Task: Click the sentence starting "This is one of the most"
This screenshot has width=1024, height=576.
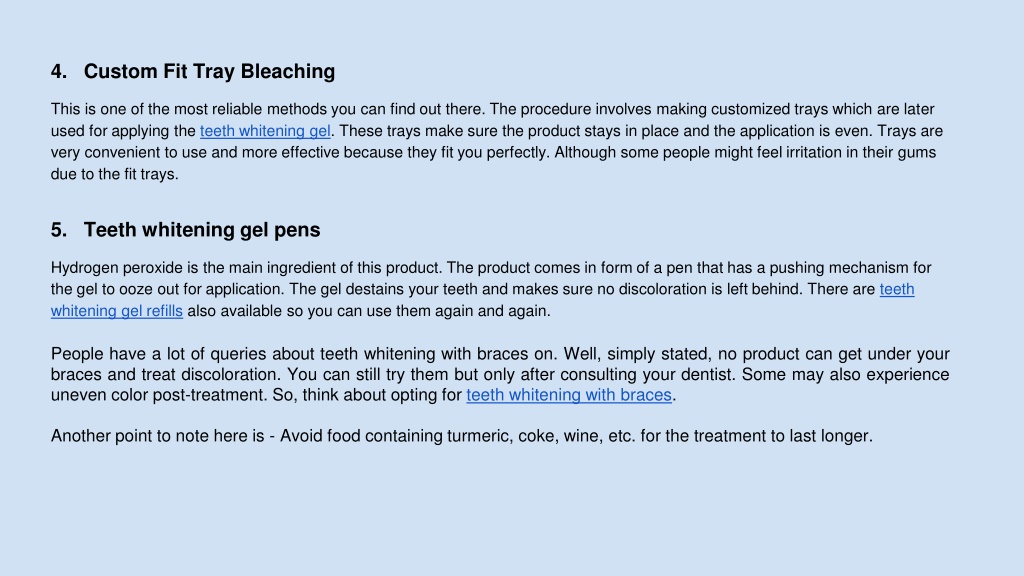Action: click(268, 109)
